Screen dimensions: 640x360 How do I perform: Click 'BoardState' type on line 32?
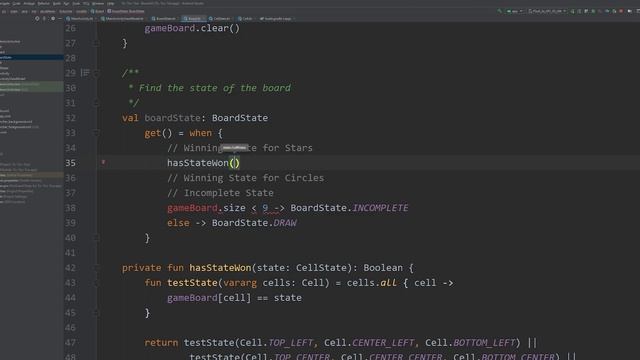(x=240, y=118)
